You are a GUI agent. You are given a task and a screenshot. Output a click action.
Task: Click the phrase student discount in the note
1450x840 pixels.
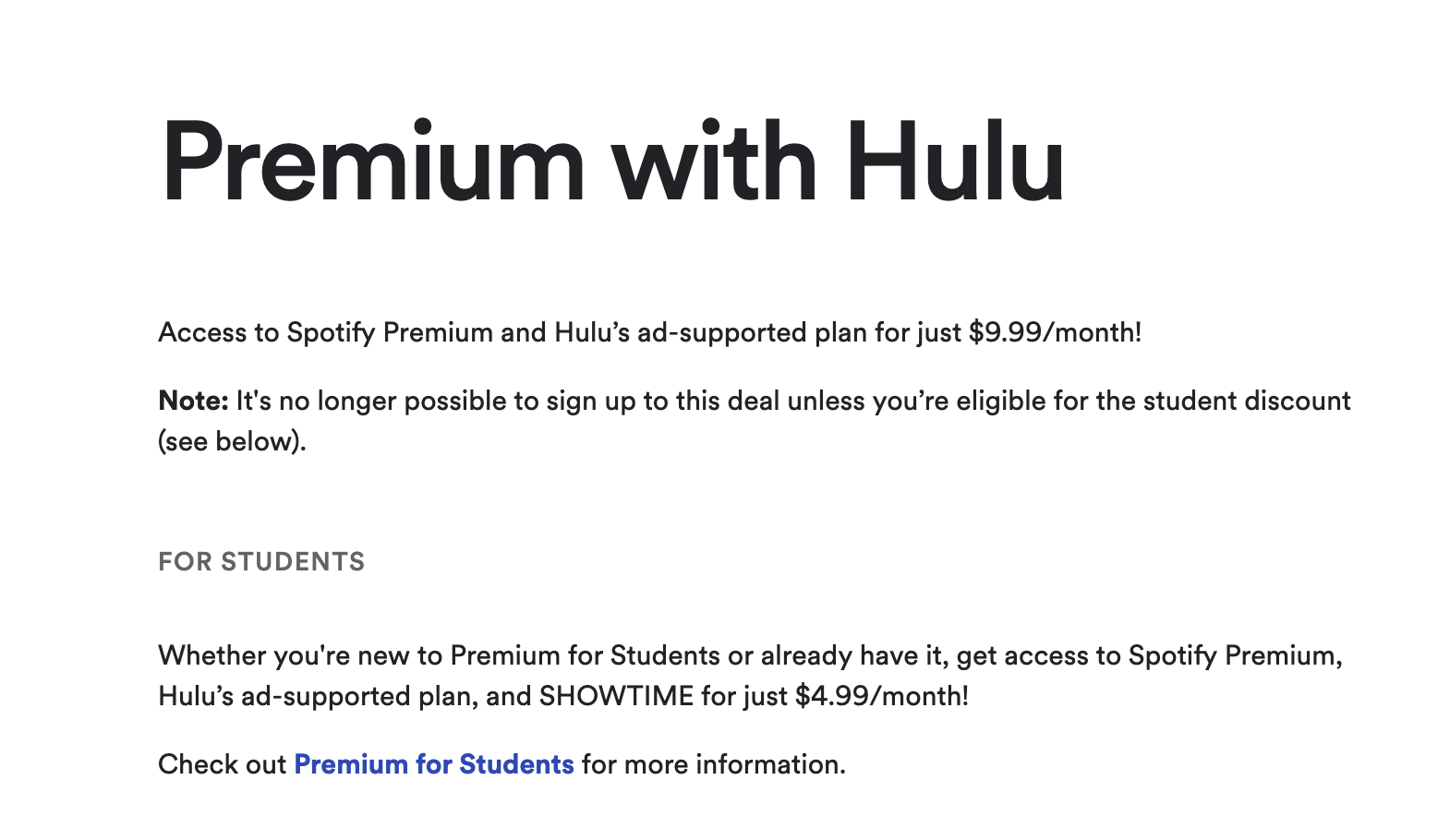(1247, 401)
